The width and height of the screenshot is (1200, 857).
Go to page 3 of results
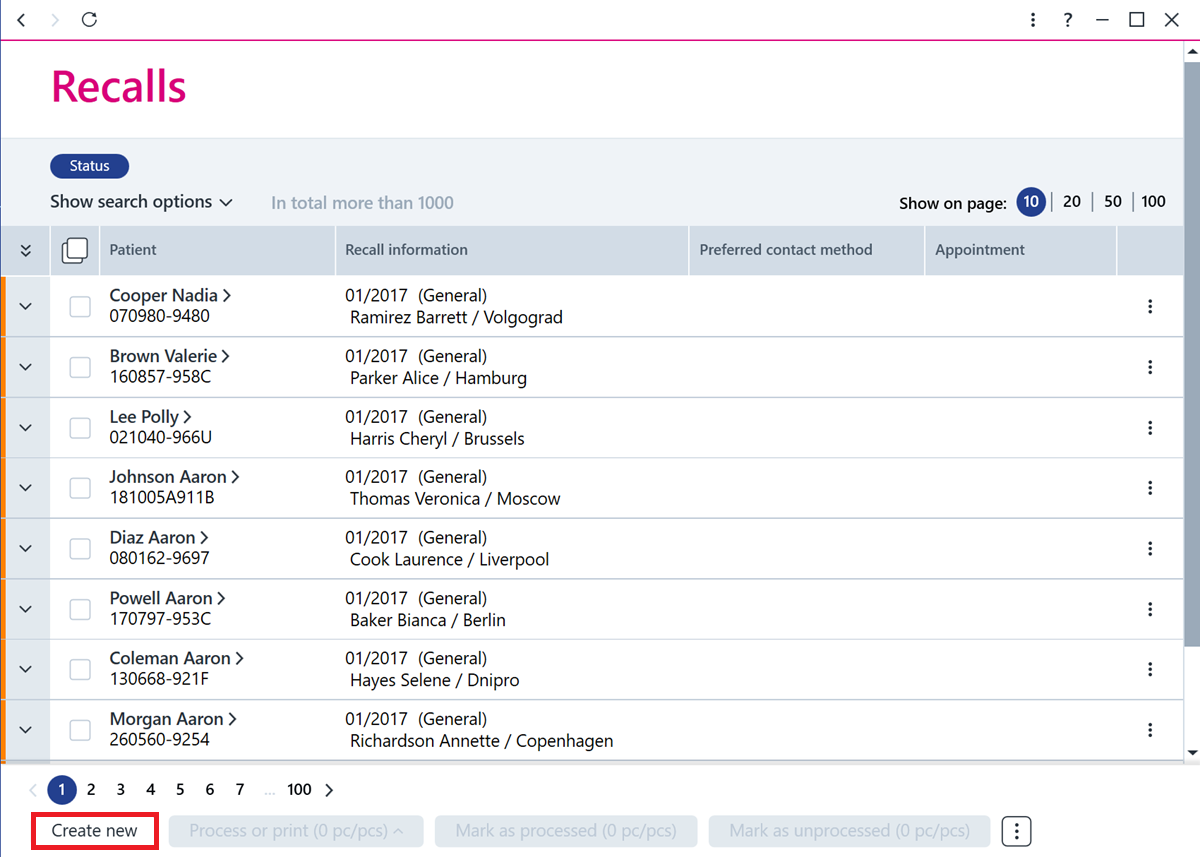(120, 789)
